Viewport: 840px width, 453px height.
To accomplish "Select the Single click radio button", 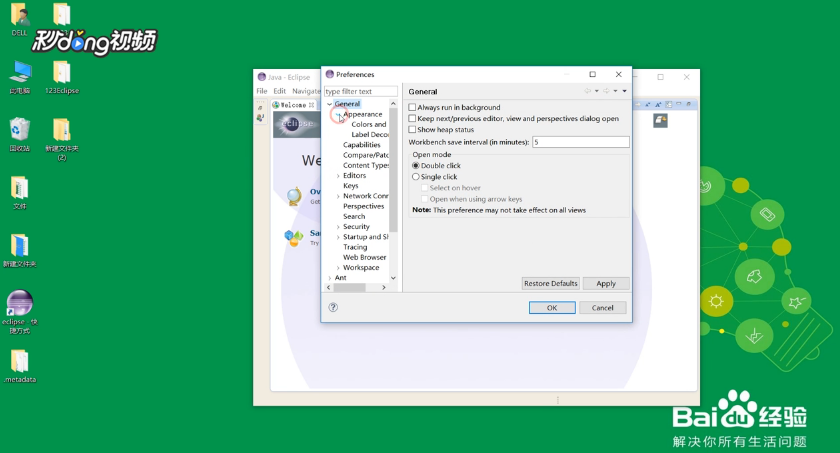I will (x=416, y=177).
